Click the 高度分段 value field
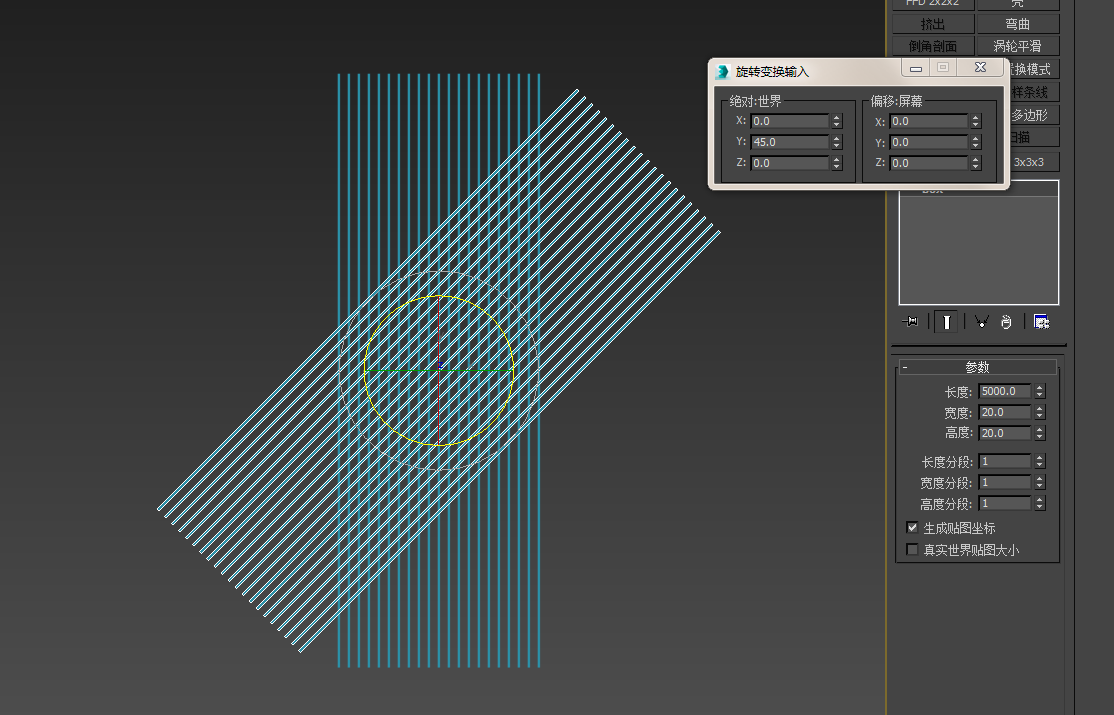The image size is (1114, 715). coord(1005,503)
